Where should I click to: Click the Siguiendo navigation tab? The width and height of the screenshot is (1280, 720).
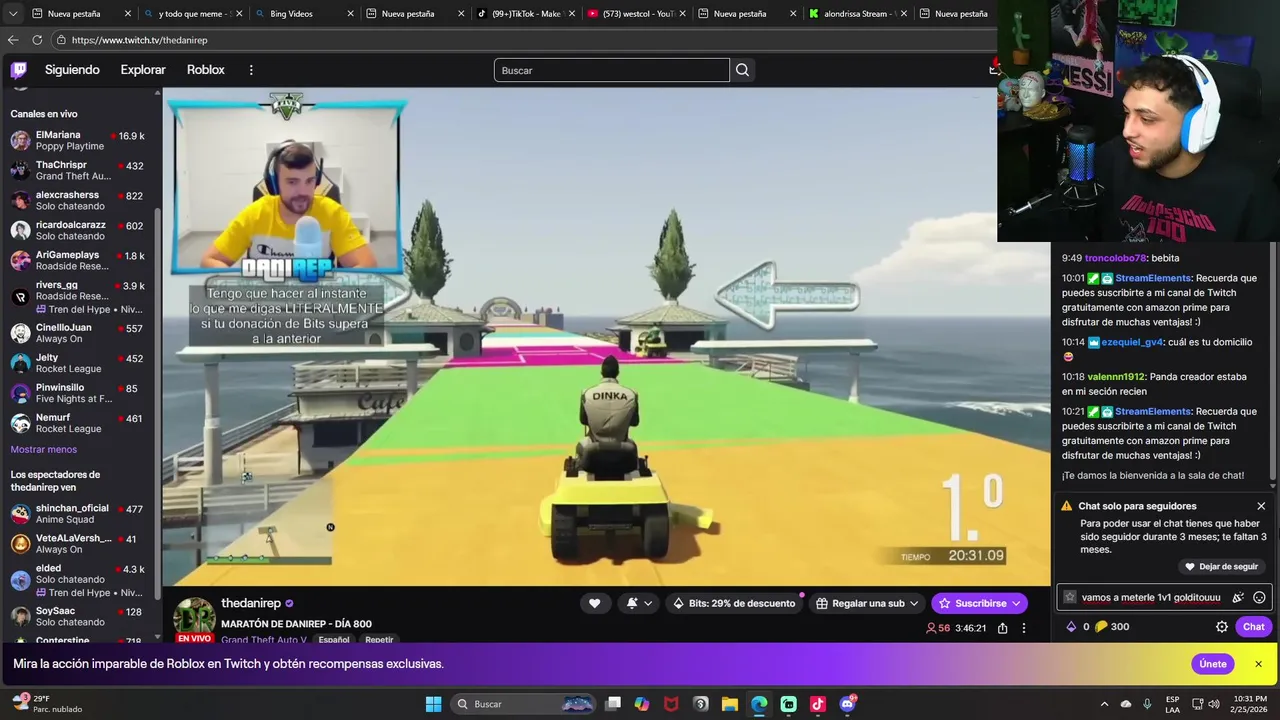72,70
